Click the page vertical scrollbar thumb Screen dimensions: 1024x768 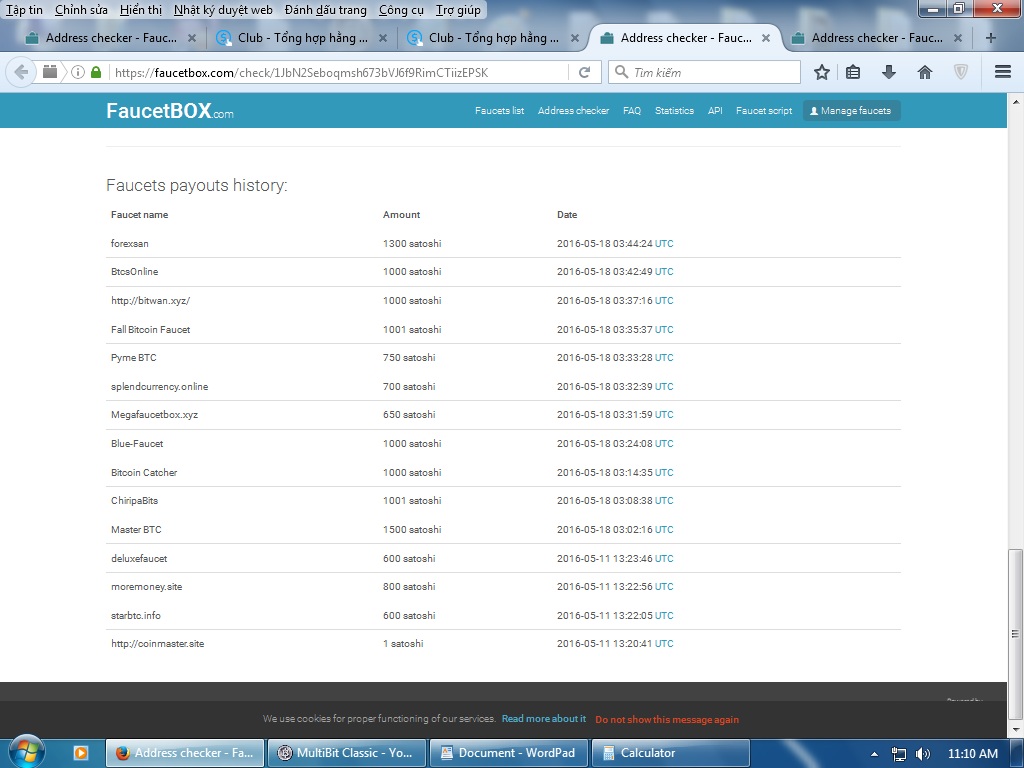[1015, 632]
